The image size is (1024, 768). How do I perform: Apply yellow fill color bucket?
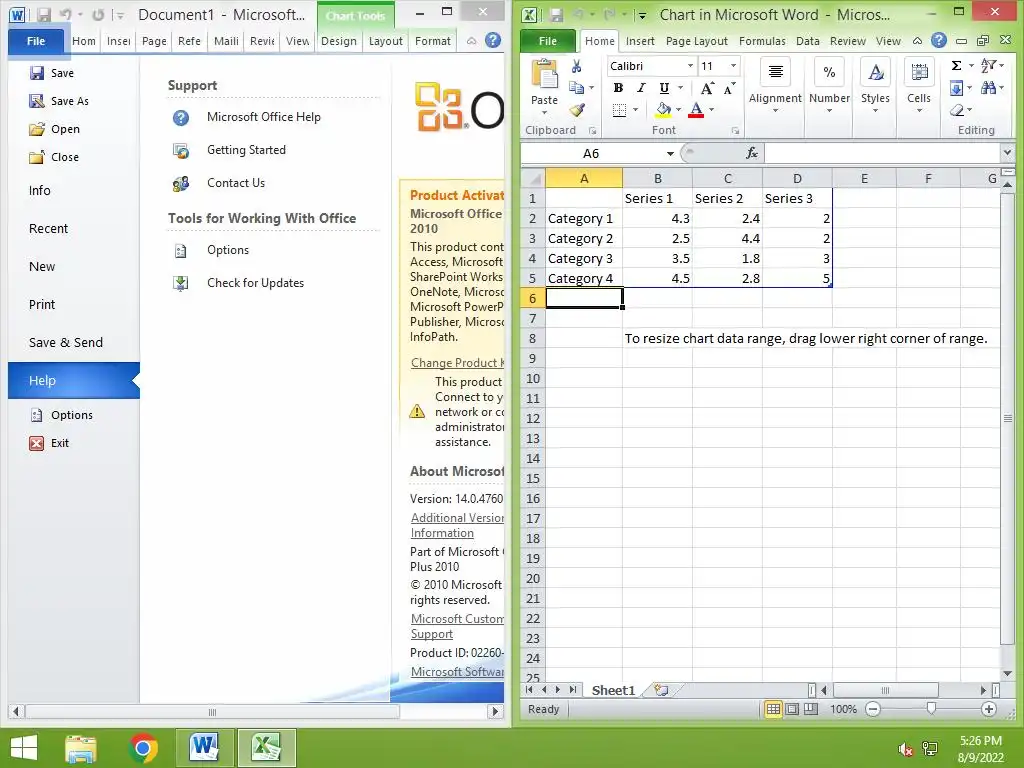[x=663, y=110]
